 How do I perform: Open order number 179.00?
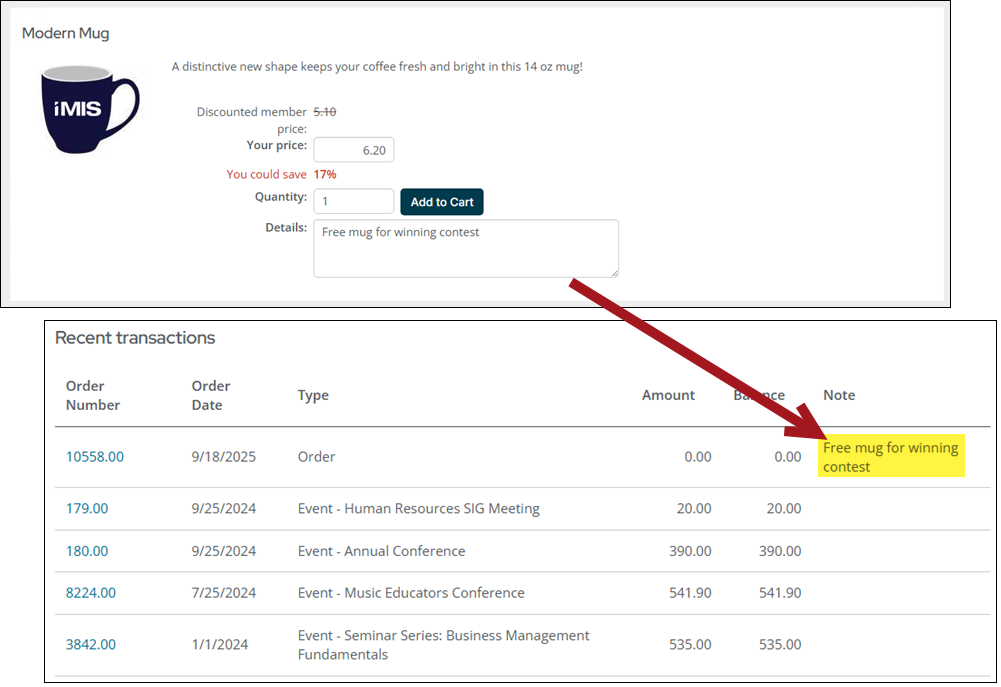click(87, 509)
